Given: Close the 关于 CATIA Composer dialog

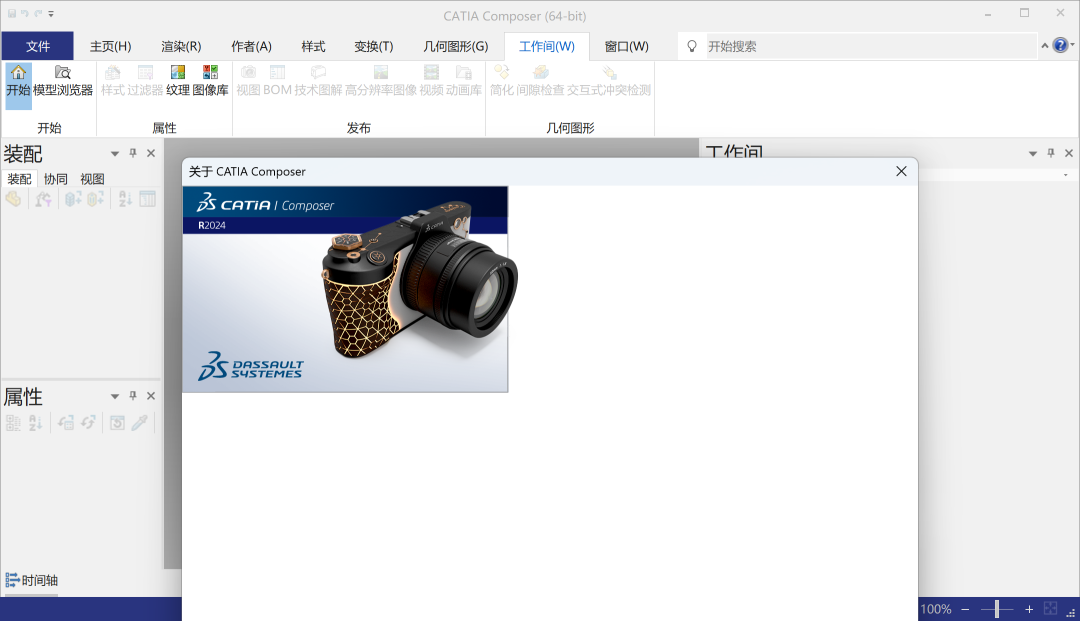Looking at the screenshot, I should 901,171.
